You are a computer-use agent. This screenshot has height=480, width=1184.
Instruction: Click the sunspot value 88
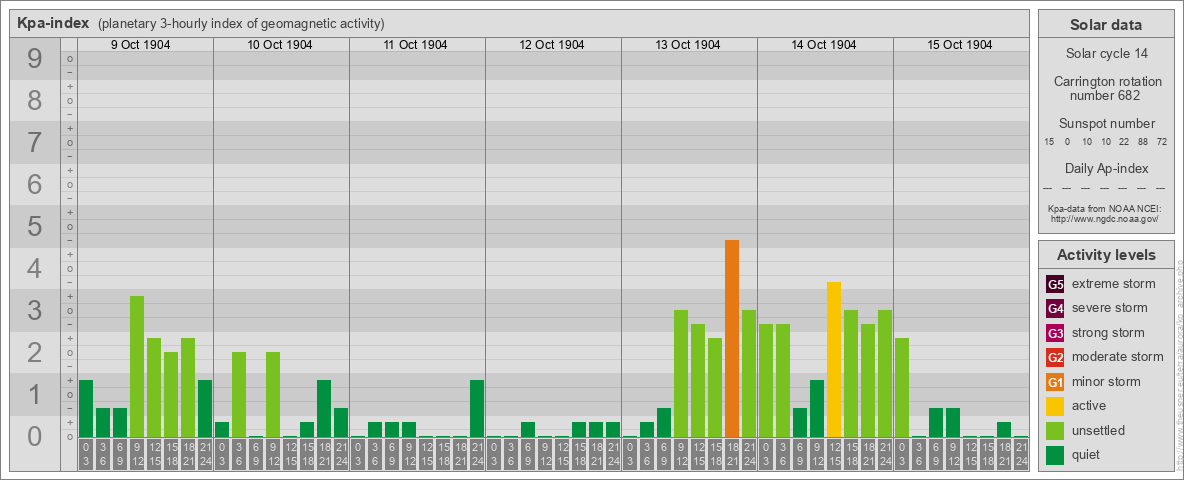[x=1143, y=142]
